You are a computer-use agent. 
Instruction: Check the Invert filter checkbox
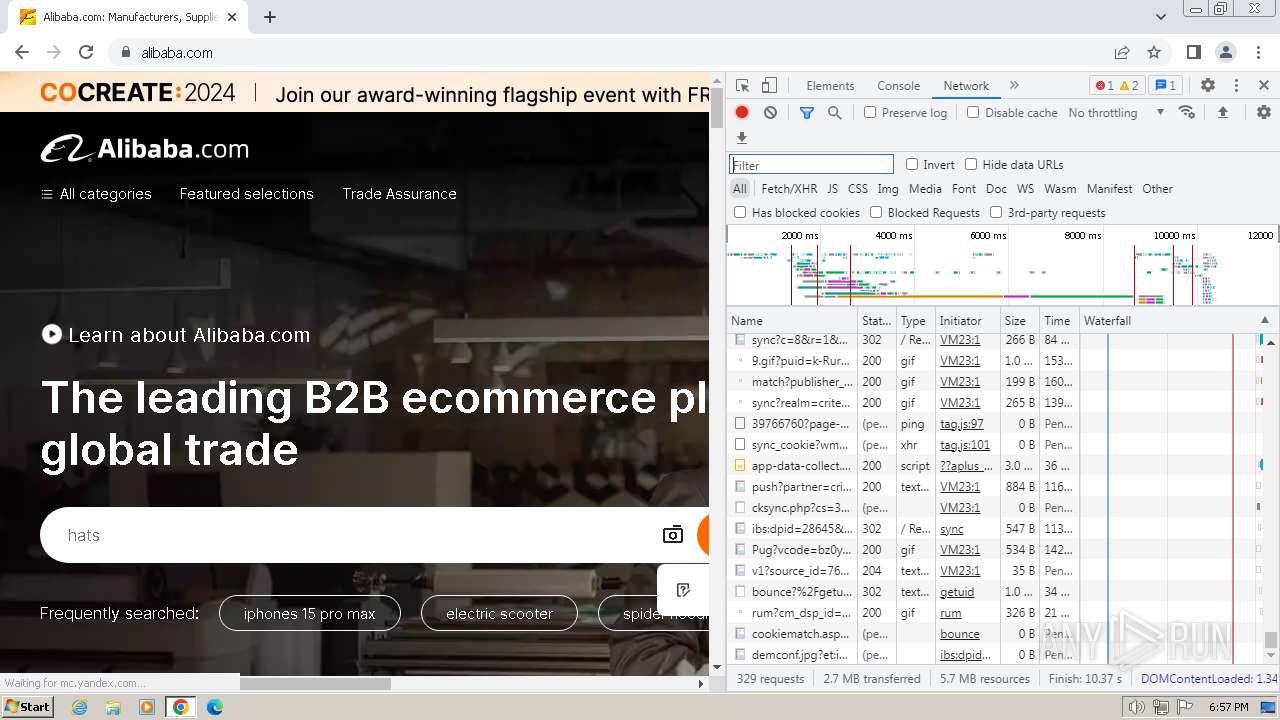coord(912,165)
